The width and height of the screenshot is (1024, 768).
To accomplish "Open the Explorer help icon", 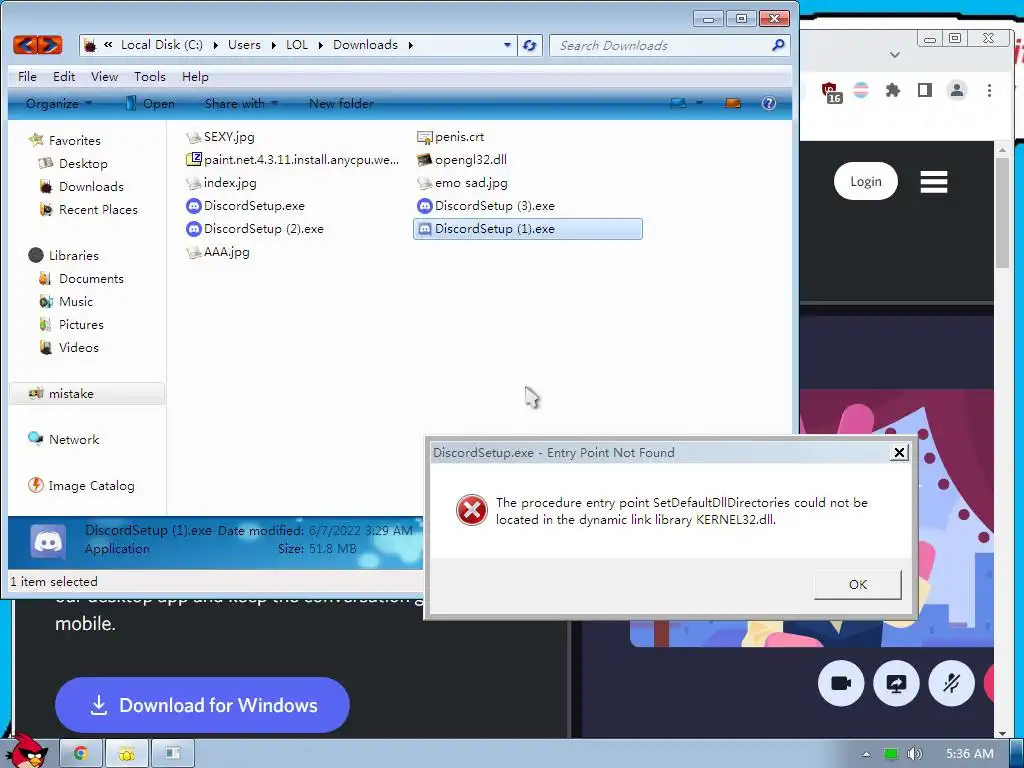I will [x=769, y=103].
